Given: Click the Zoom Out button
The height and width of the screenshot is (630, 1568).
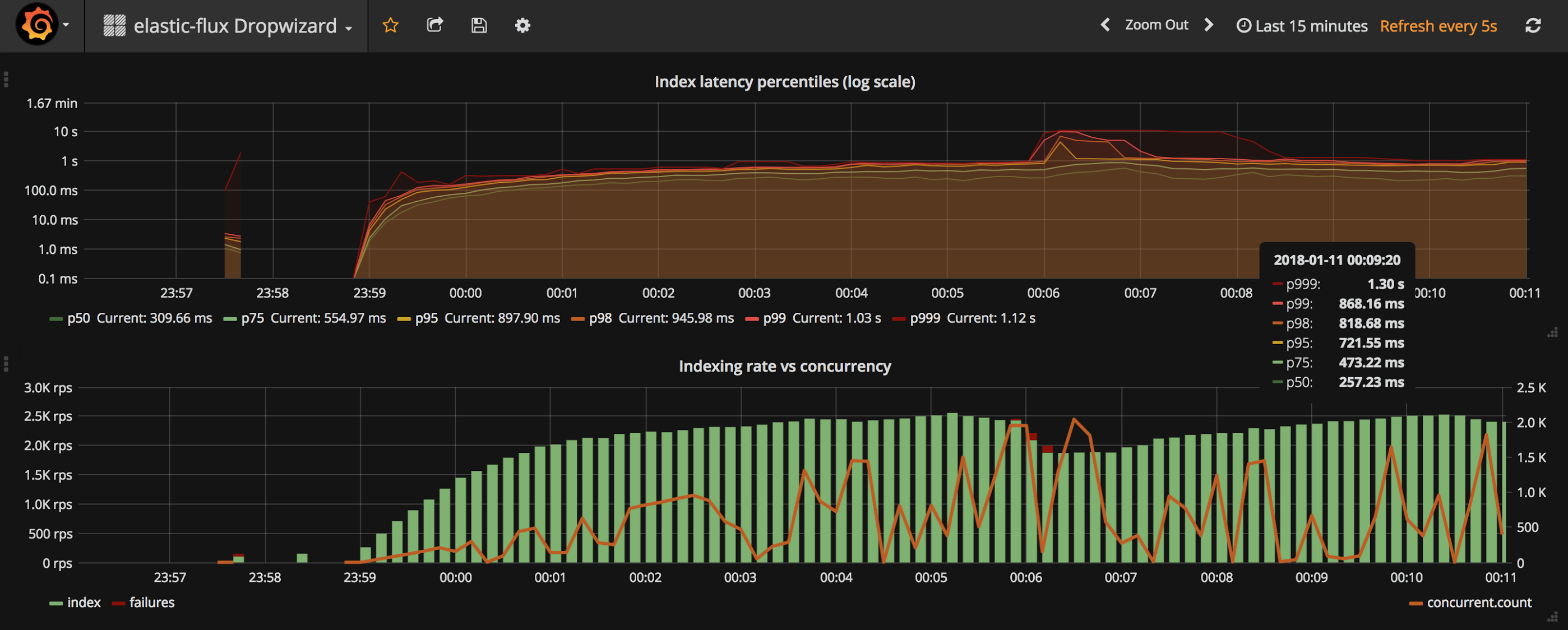Looking at the screenshot, I should (1156, 25).
